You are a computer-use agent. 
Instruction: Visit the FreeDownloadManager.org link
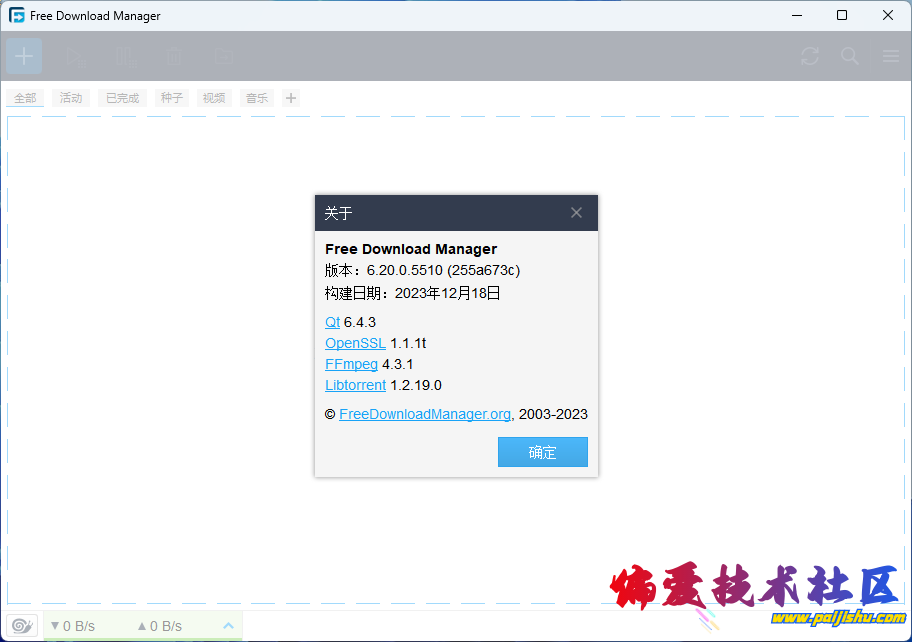(425, 414)
